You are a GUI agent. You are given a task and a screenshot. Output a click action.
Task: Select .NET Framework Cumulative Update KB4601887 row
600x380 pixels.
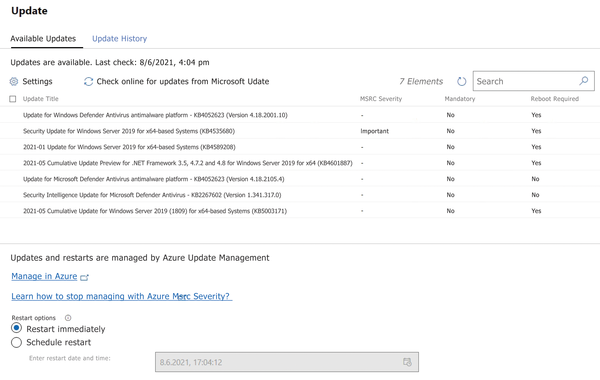pos(300,163)
